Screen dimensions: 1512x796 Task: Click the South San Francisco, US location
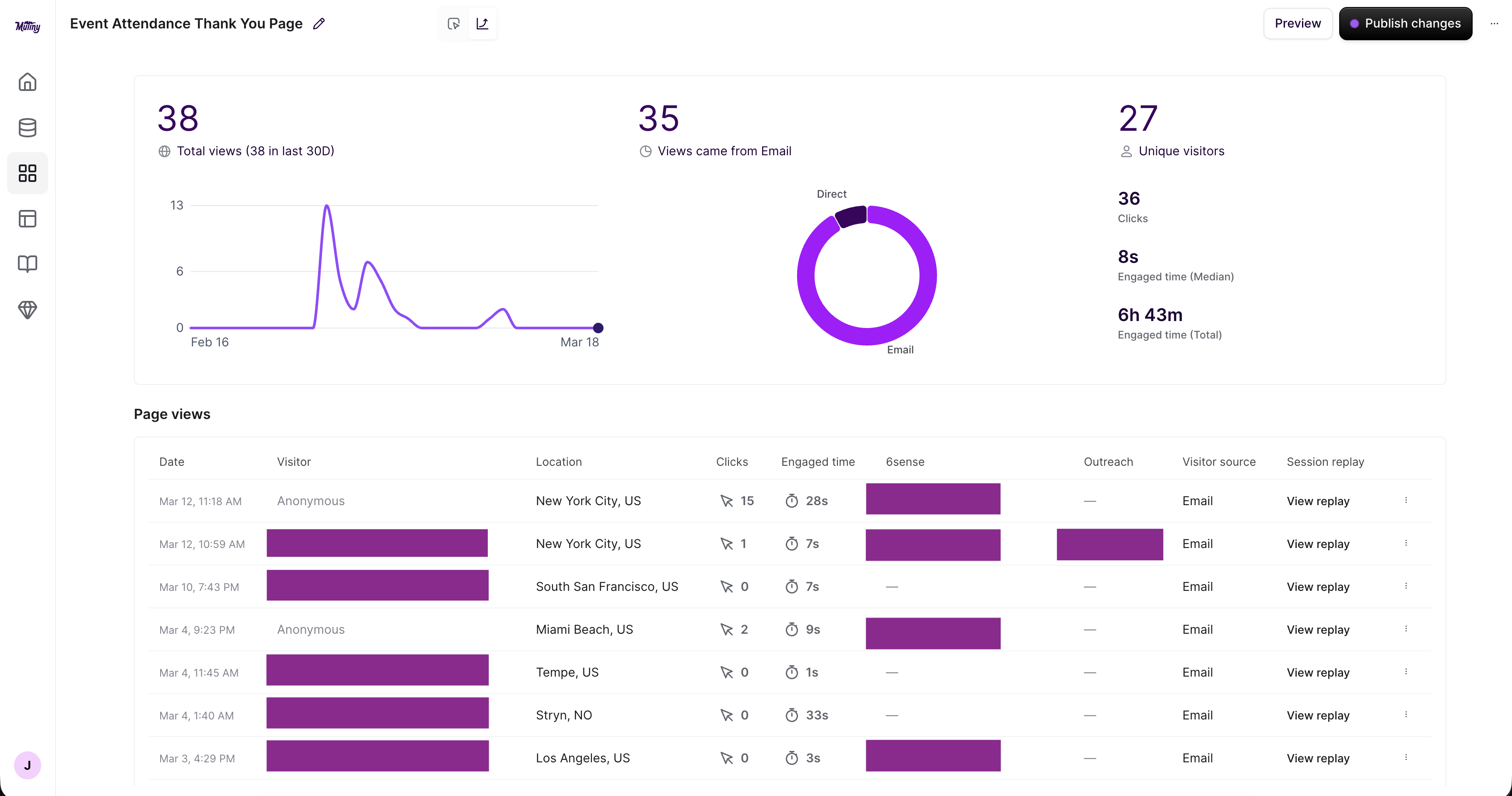(x=607, y=587)
